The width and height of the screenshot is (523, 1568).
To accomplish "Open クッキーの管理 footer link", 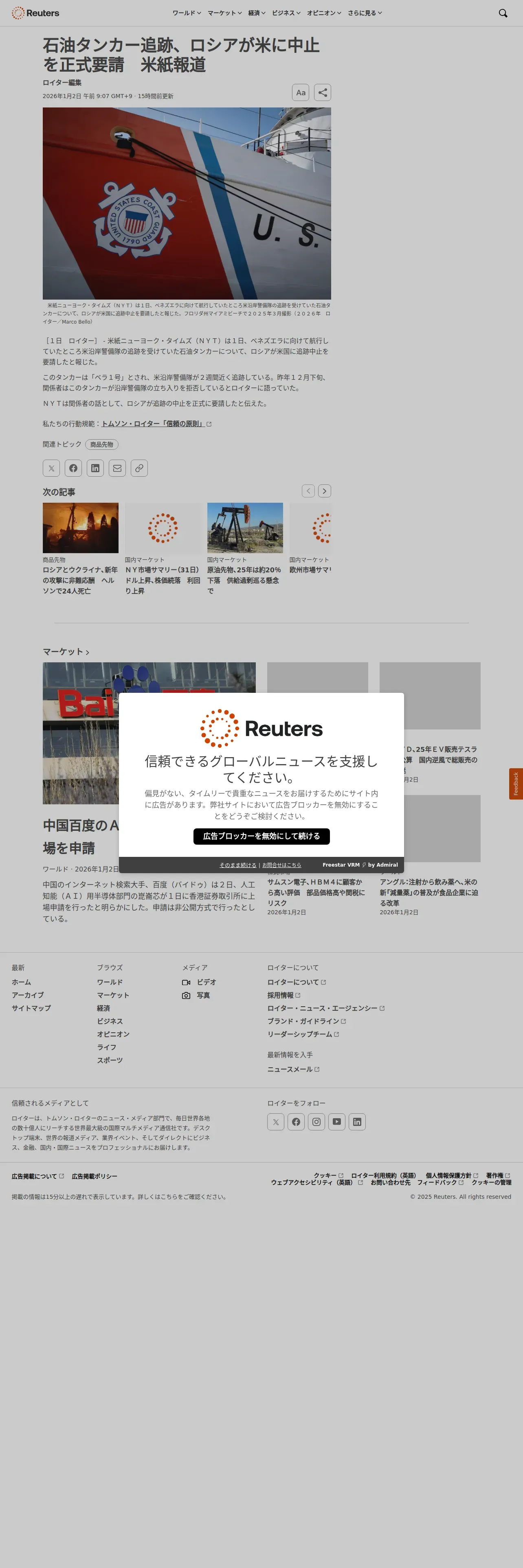I will point(491,1183).
